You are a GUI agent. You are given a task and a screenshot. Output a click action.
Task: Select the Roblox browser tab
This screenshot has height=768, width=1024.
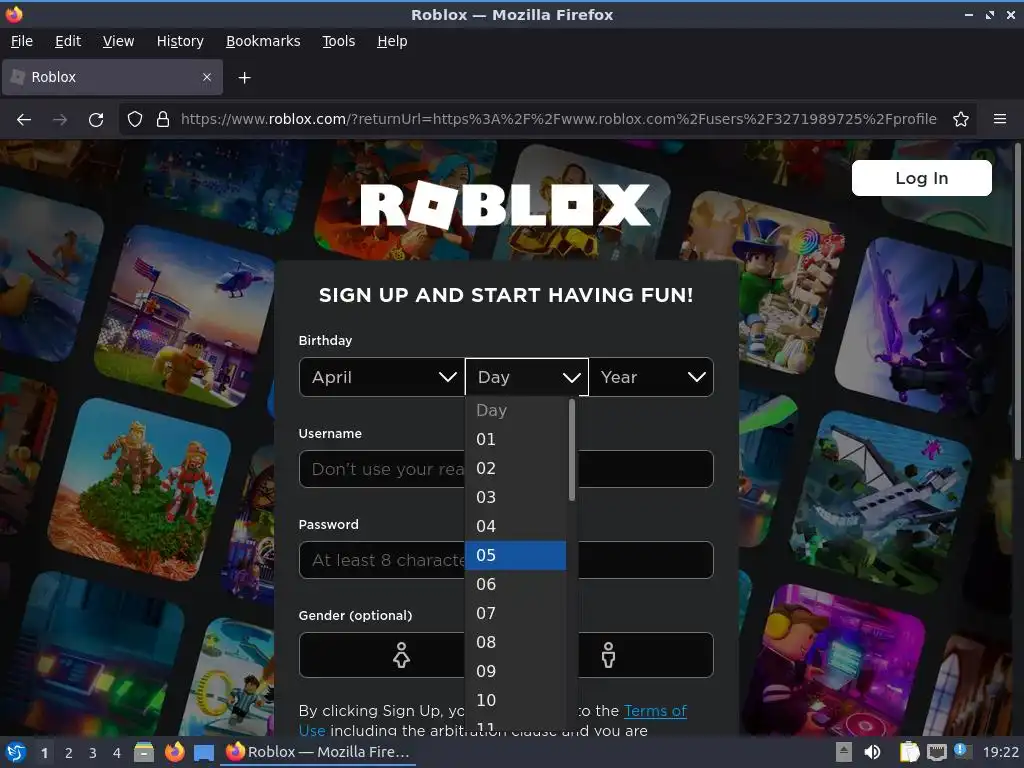tap(112, 77)
